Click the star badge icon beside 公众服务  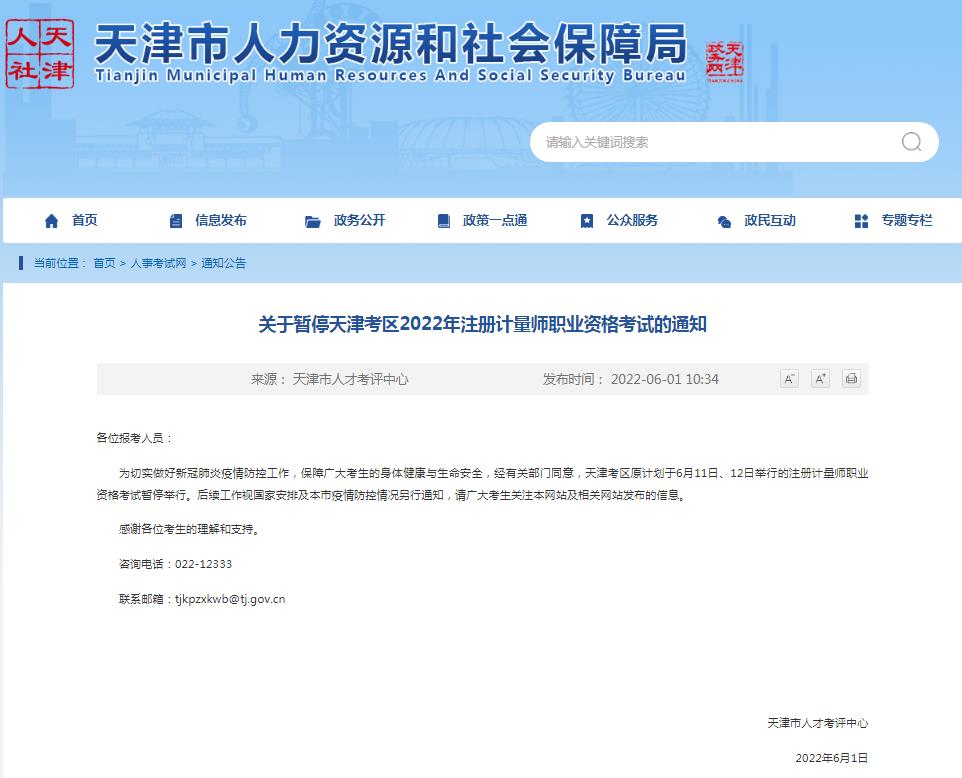click(x=587, y=221)
